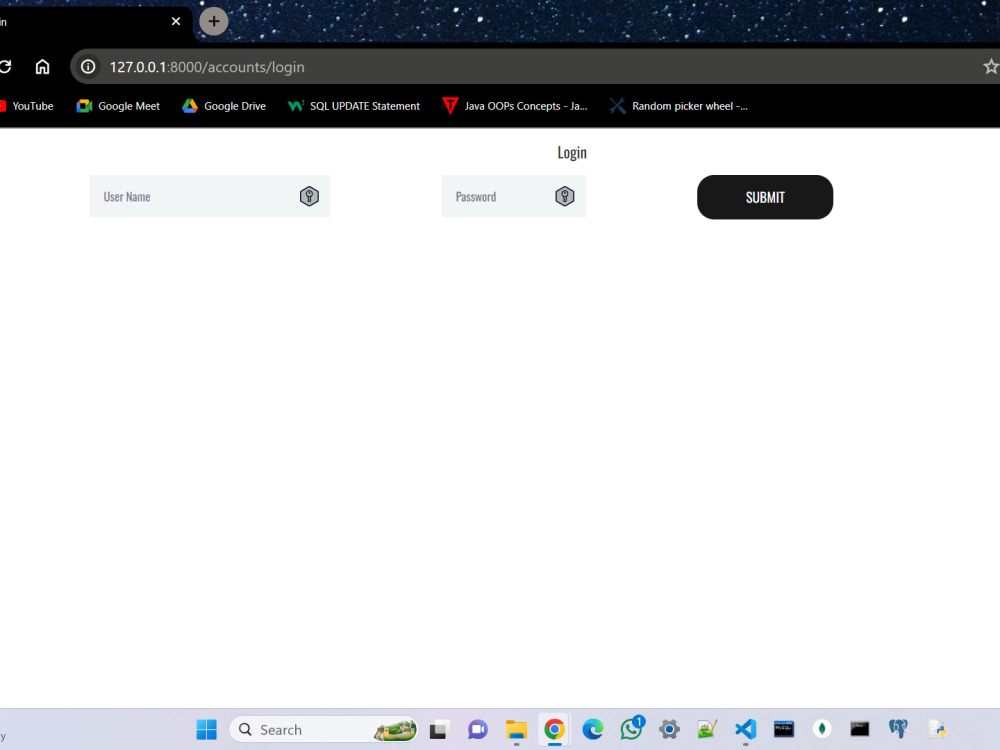This screenshot has width=1000, height=750.
Task: Click the taskbar Search box
Action: 323,730
